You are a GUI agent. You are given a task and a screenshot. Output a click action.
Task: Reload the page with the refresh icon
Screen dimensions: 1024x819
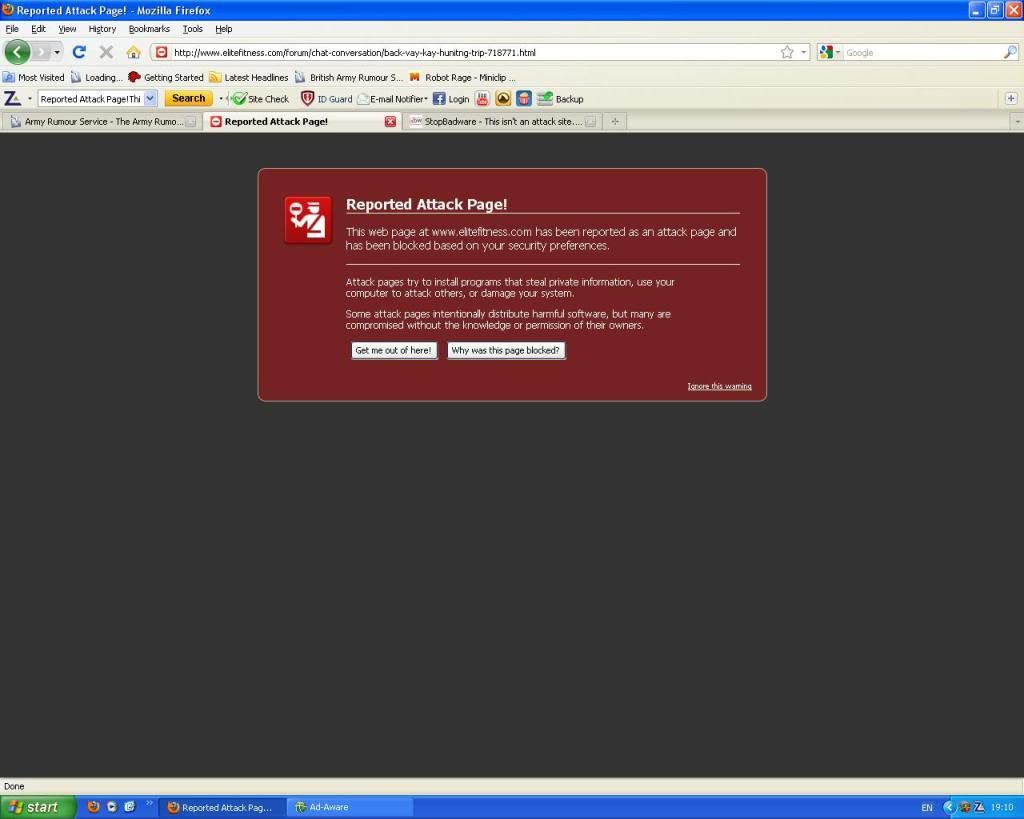pyautogui.click(x=79, y=52)
